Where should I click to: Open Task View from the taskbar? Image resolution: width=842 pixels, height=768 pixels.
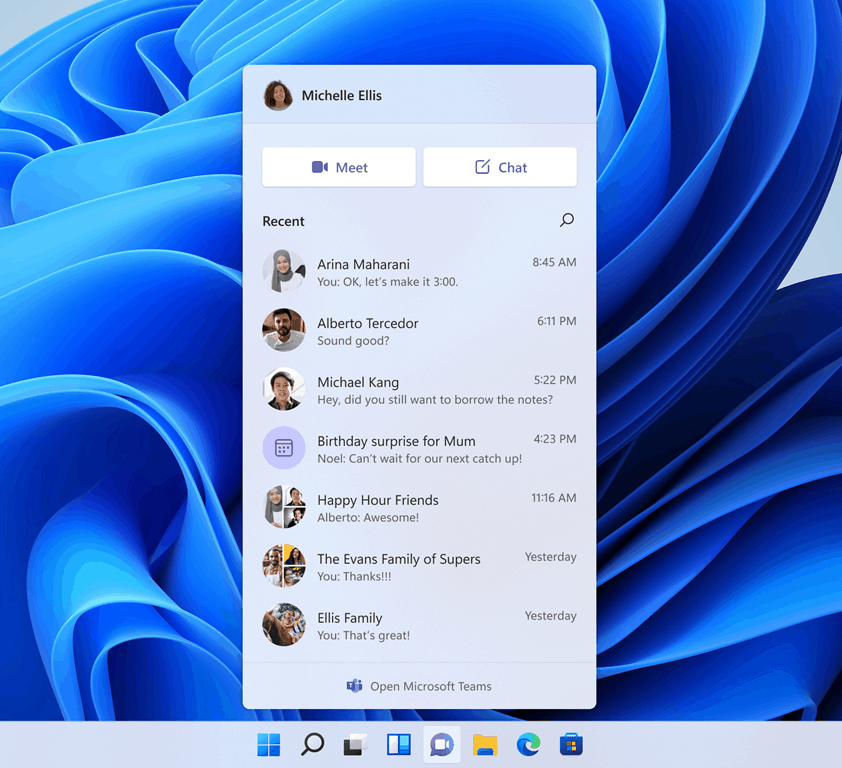(356, 744)
